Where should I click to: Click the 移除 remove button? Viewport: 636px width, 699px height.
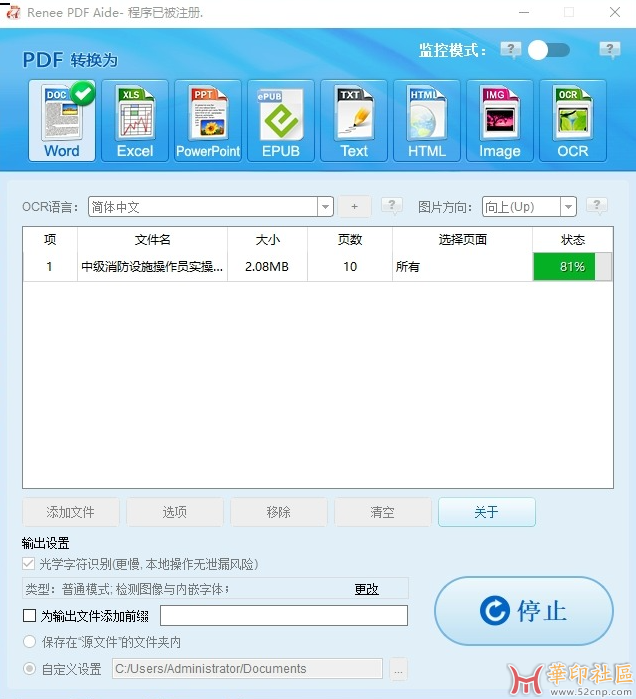279,512
